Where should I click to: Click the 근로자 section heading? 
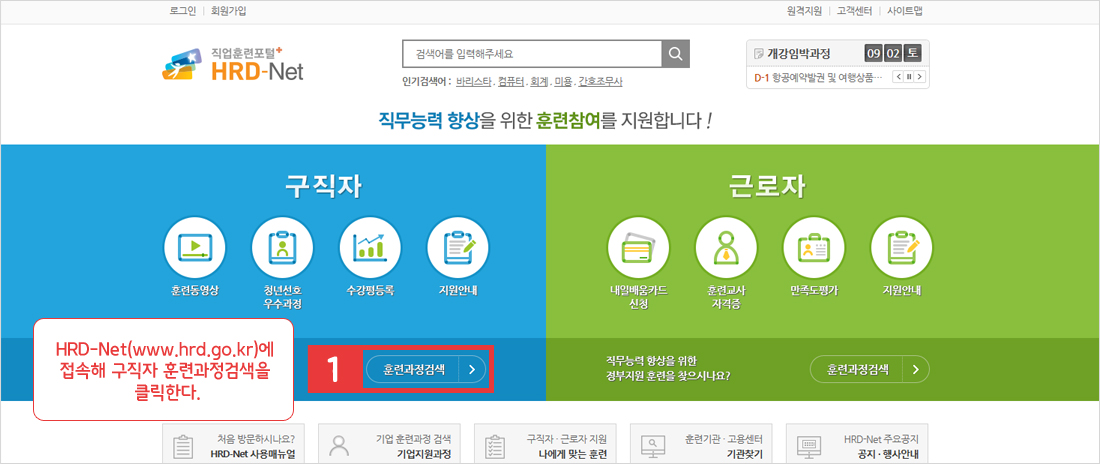(766, 185)
